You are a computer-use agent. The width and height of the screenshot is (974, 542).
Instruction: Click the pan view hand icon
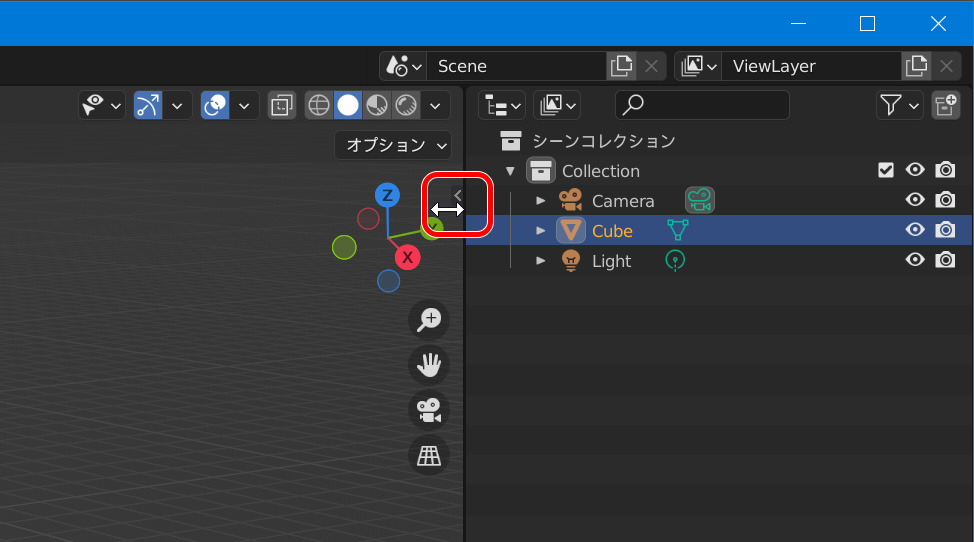[429, 365]
